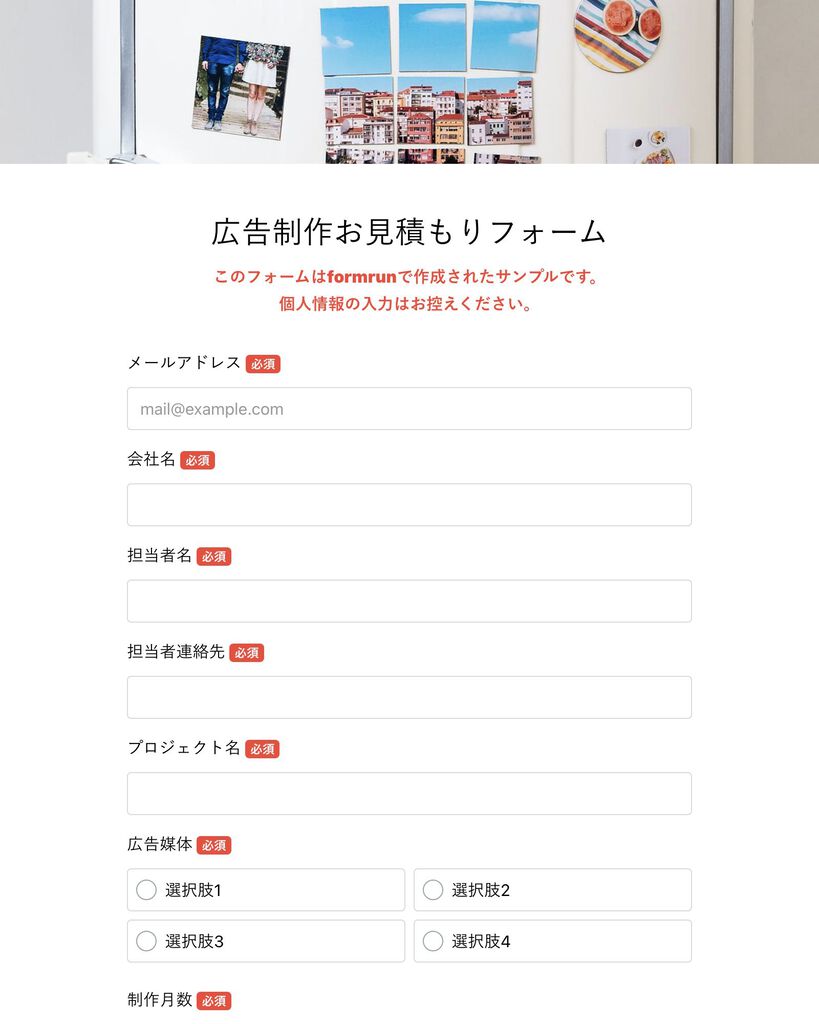Select the 担当者連絡先 input field
Screen dimensions: 819x1024
point(409,697)
